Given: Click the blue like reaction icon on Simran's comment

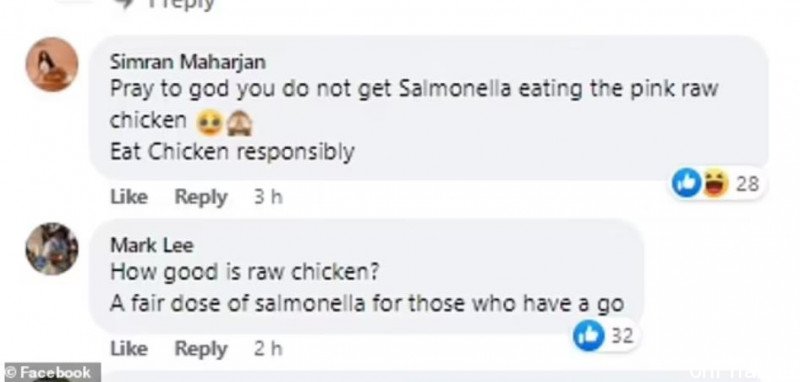Looking at the screenshot, I should [x=686, y=183].
